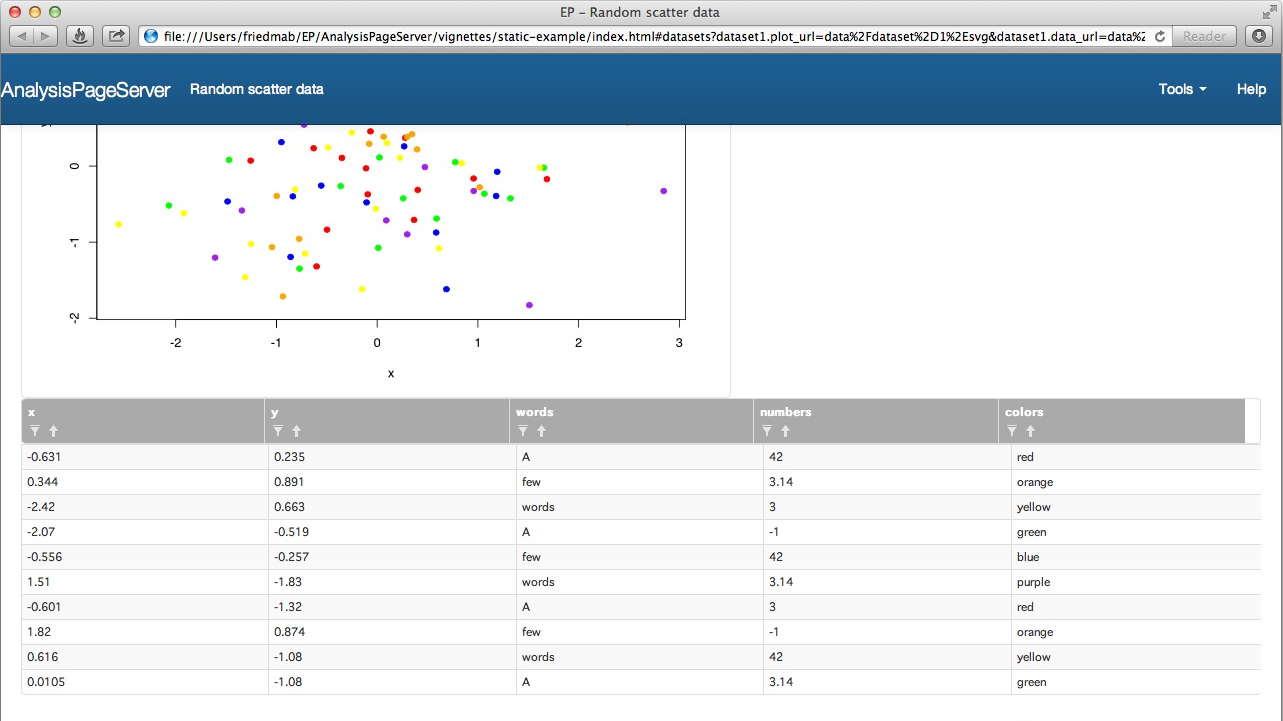Filter the numbers column

766,431
